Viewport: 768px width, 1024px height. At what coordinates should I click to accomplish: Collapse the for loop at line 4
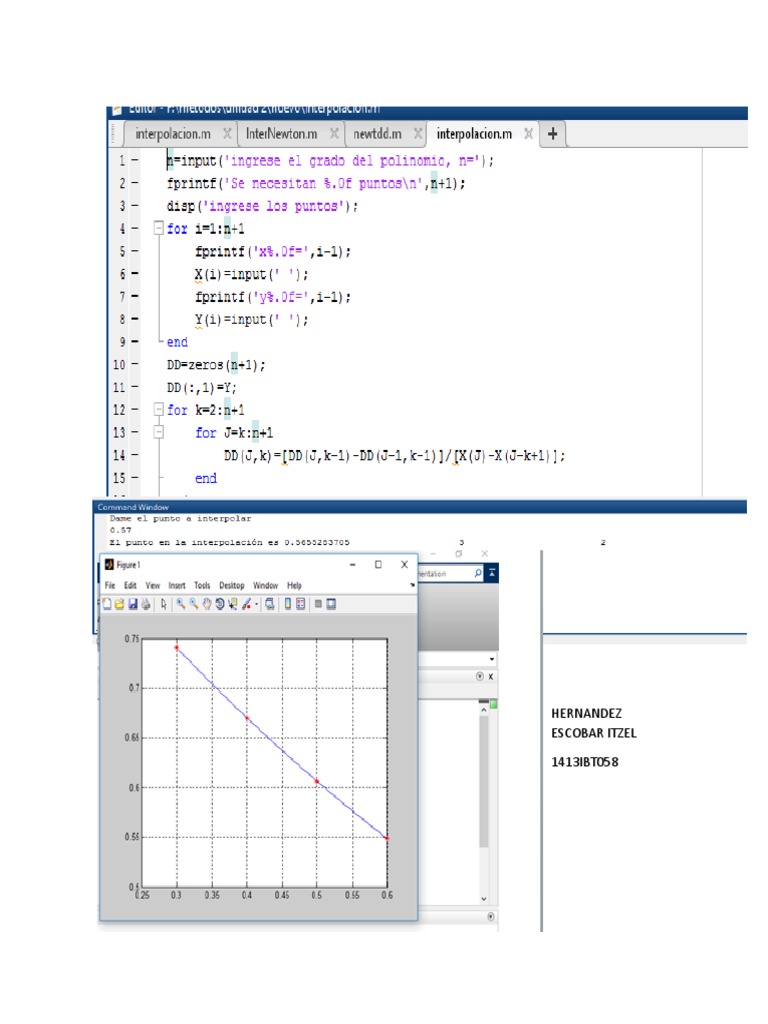(158, 228)
